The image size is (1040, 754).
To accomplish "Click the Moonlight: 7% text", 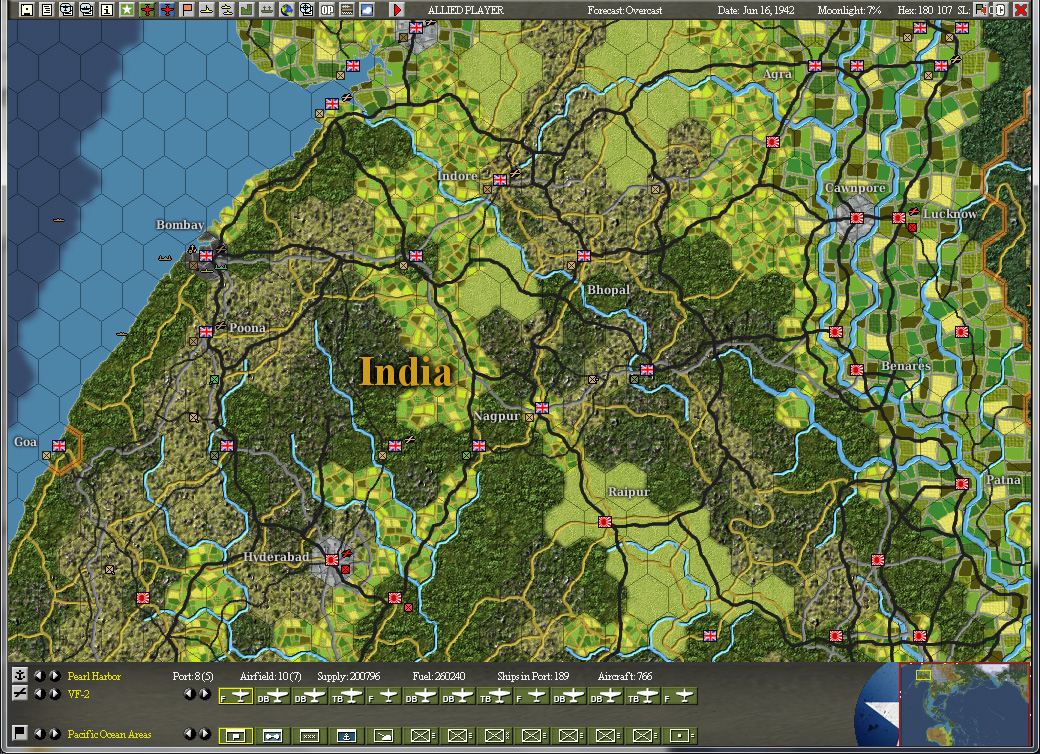I will tap(849, 10).
